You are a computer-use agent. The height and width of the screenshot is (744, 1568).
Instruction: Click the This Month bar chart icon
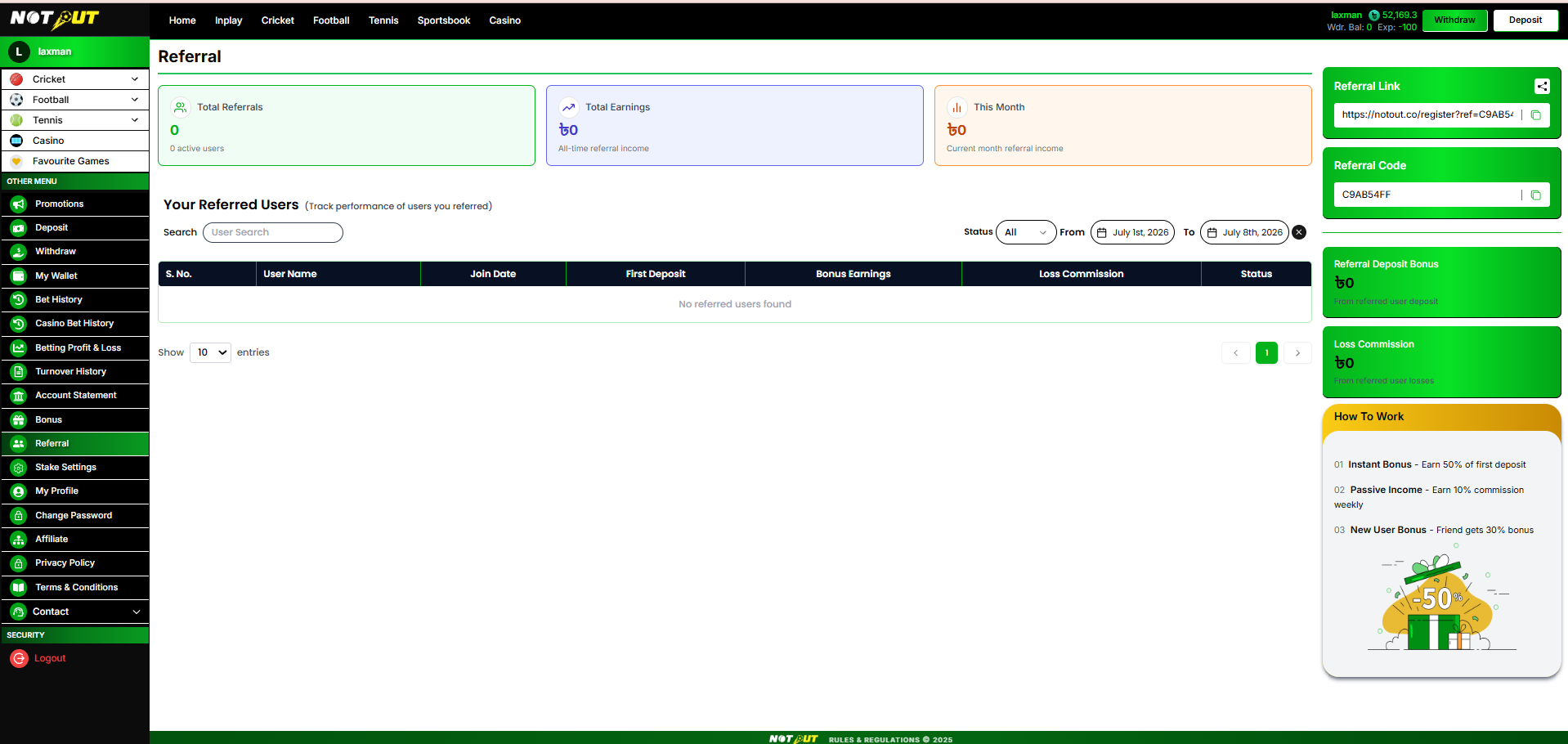click(x=957, y=107)
